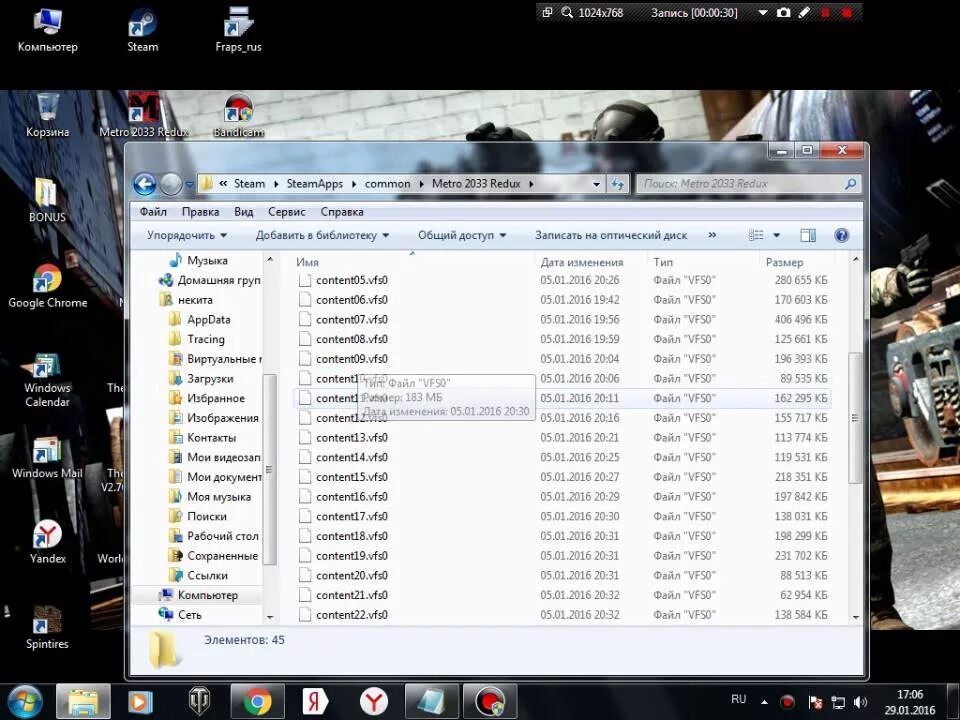The height and width of the screenshot is (720, 960).
Task: Launch the Spintires desktop shortcut
Action: coord(47,627)
